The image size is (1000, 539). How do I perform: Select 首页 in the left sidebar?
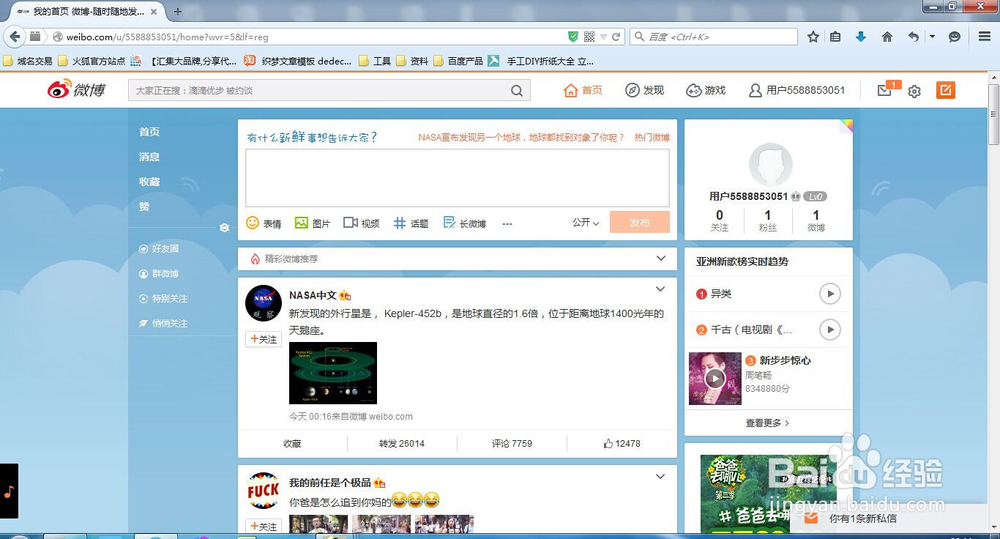point(149,131)
